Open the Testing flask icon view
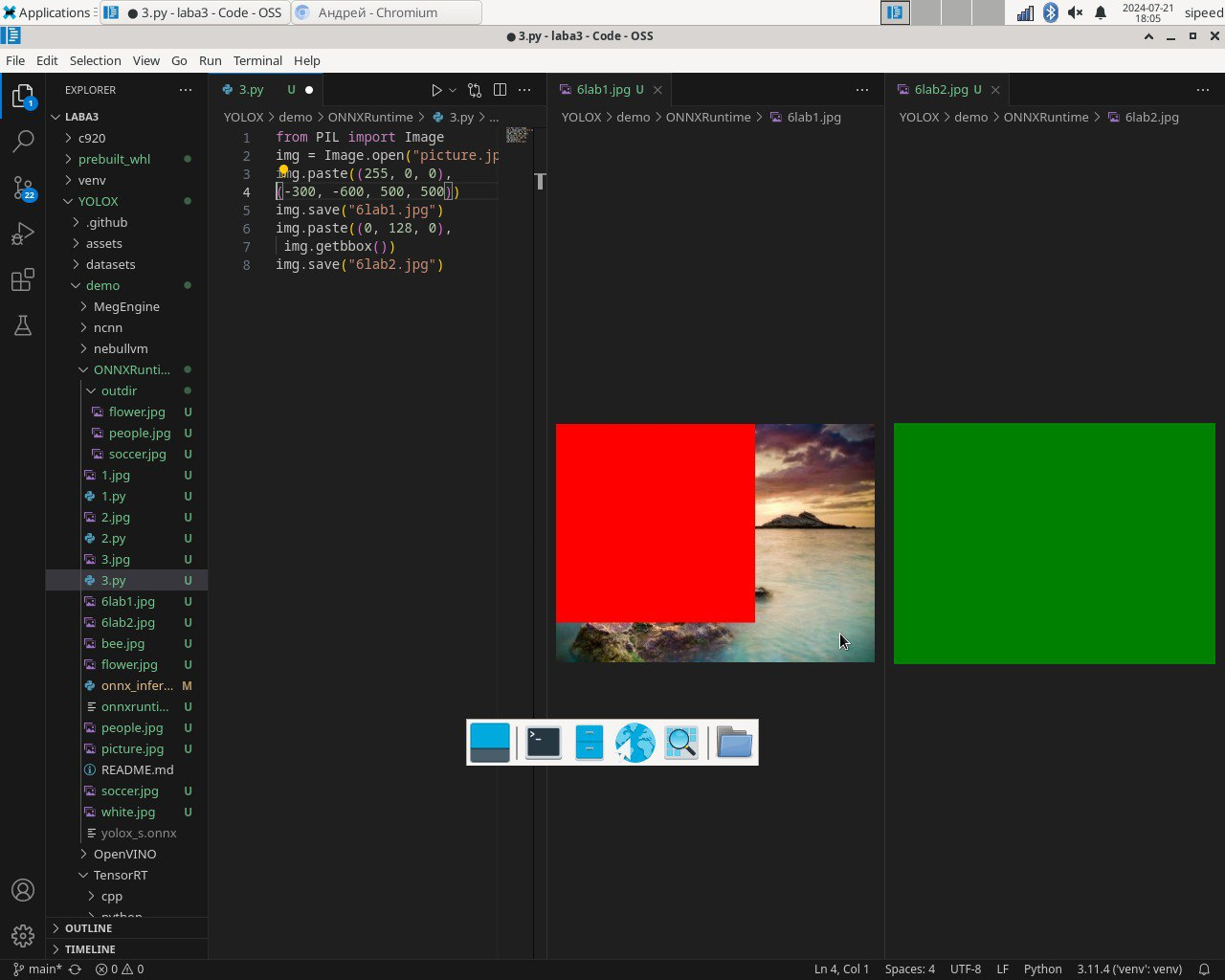 pos(23,325)
